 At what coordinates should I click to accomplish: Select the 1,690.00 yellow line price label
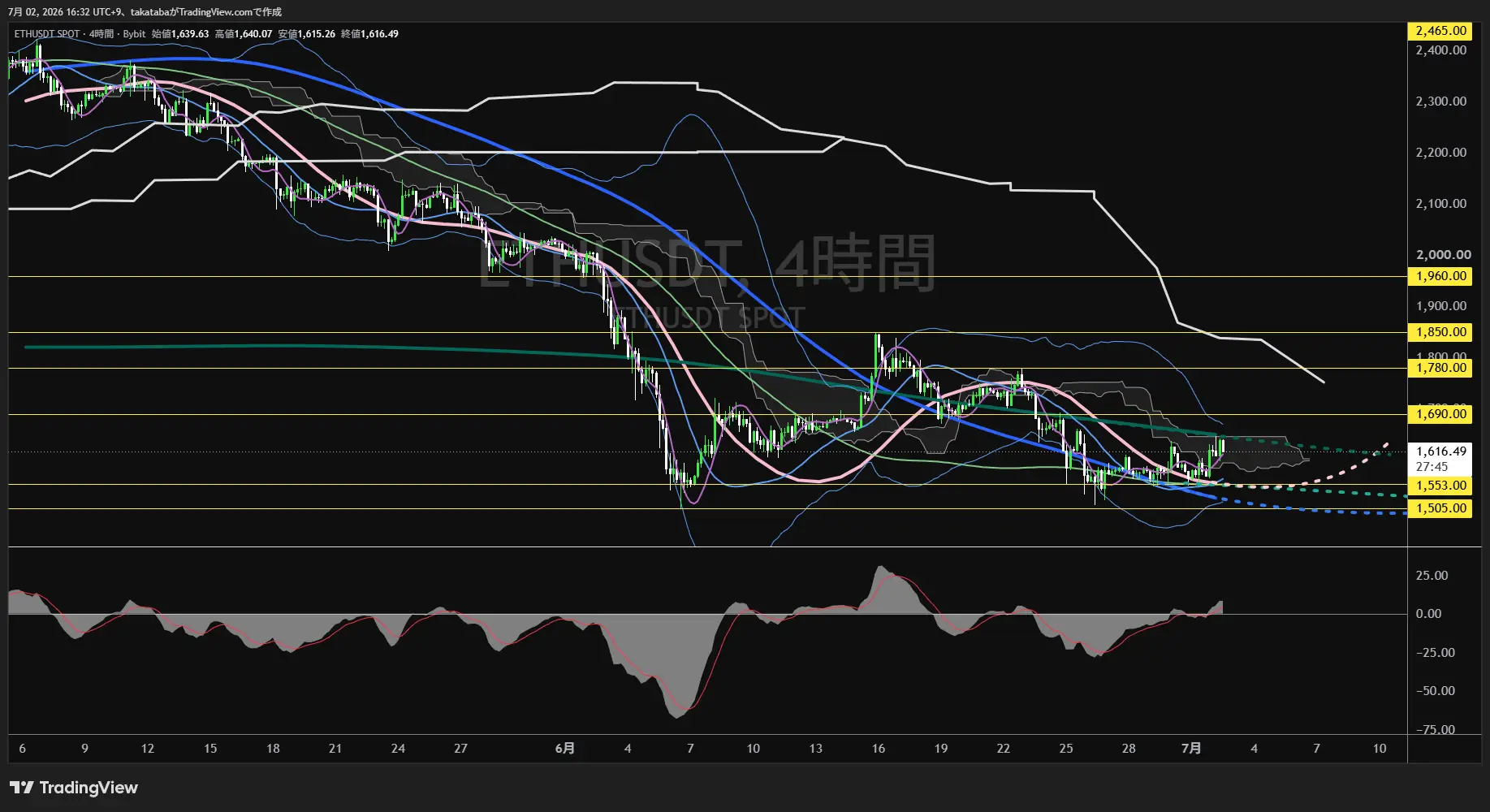click(x=1440, y=414)
